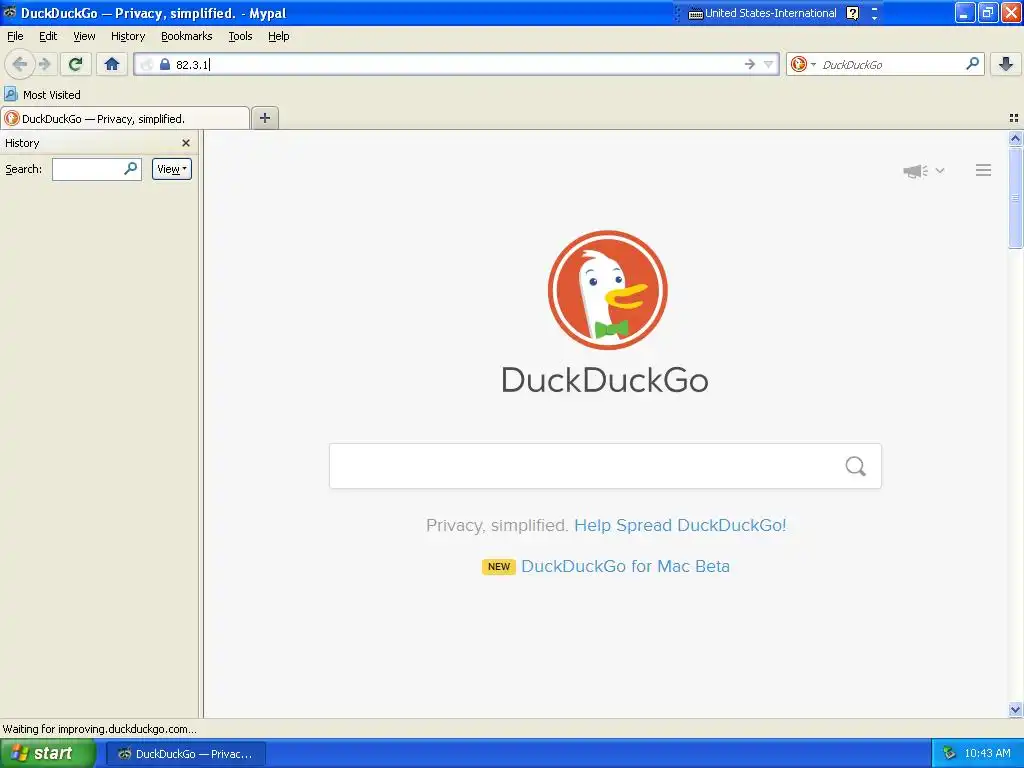Open the Most Visited bookmarks folder
This screenshot has width=1024, height=768.
(43, 95)
